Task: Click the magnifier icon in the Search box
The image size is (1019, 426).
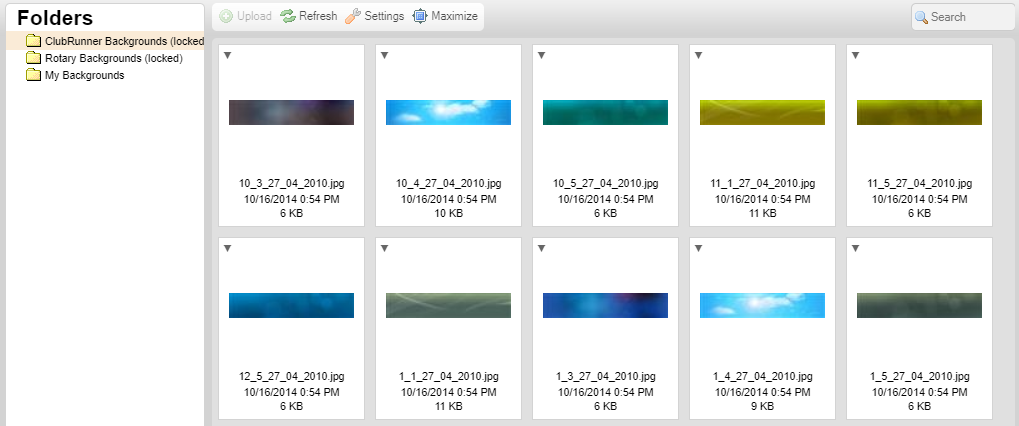Action: (921, 17)
